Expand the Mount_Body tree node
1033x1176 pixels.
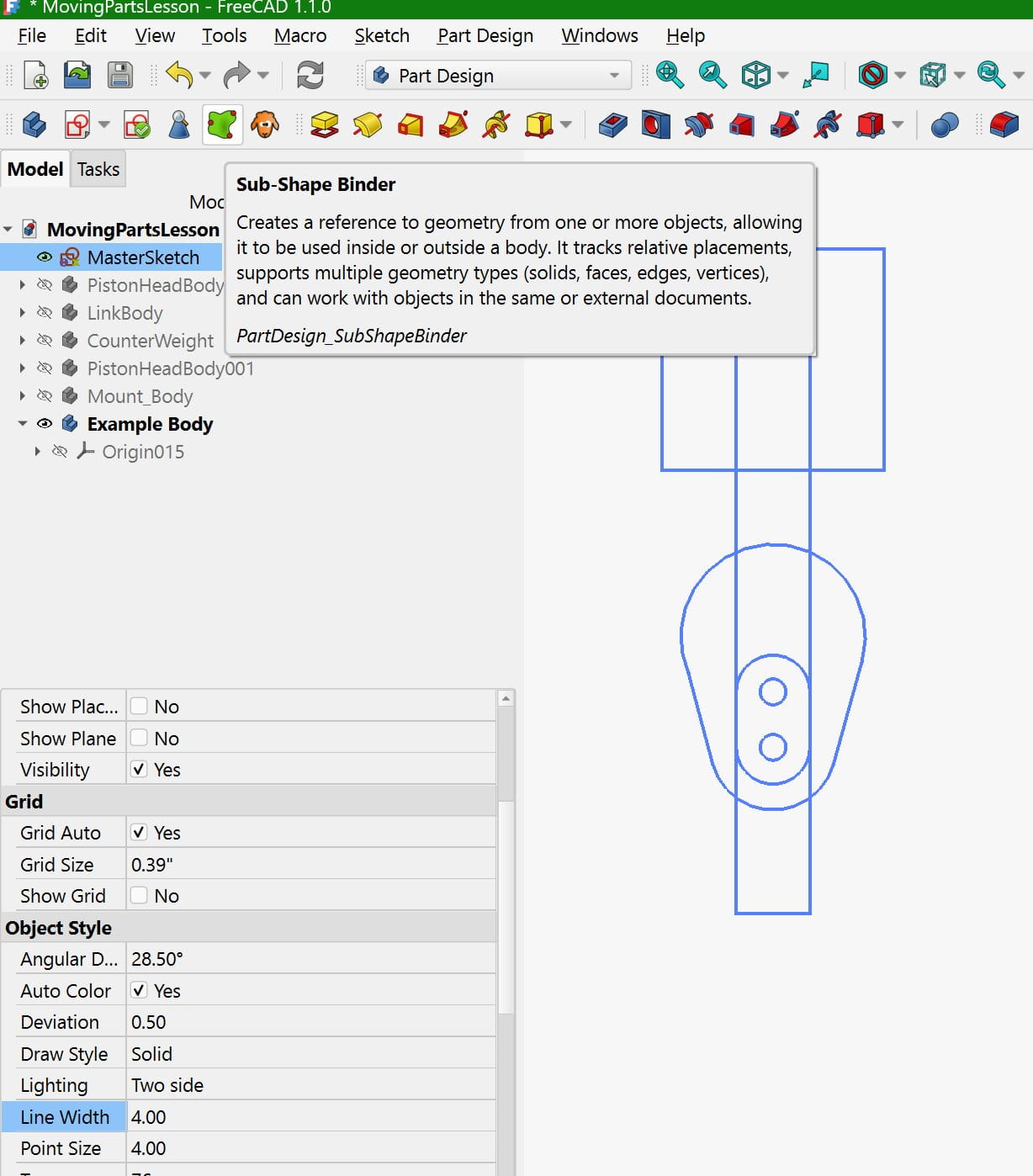pyautogui.click(x=23, y=396)
